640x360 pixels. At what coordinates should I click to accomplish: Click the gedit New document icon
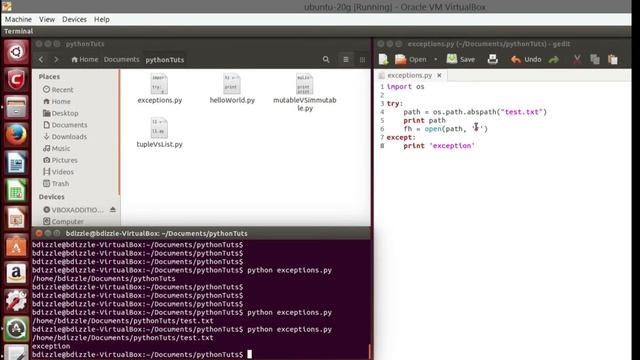(383, 59)
